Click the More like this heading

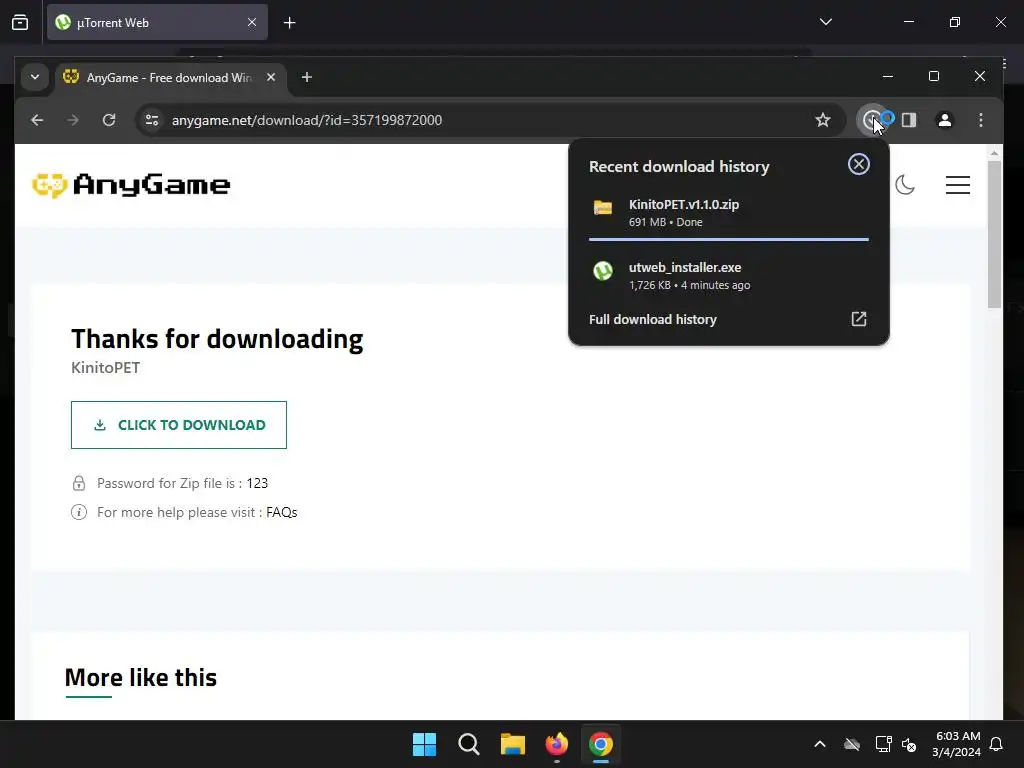point(141,677)
